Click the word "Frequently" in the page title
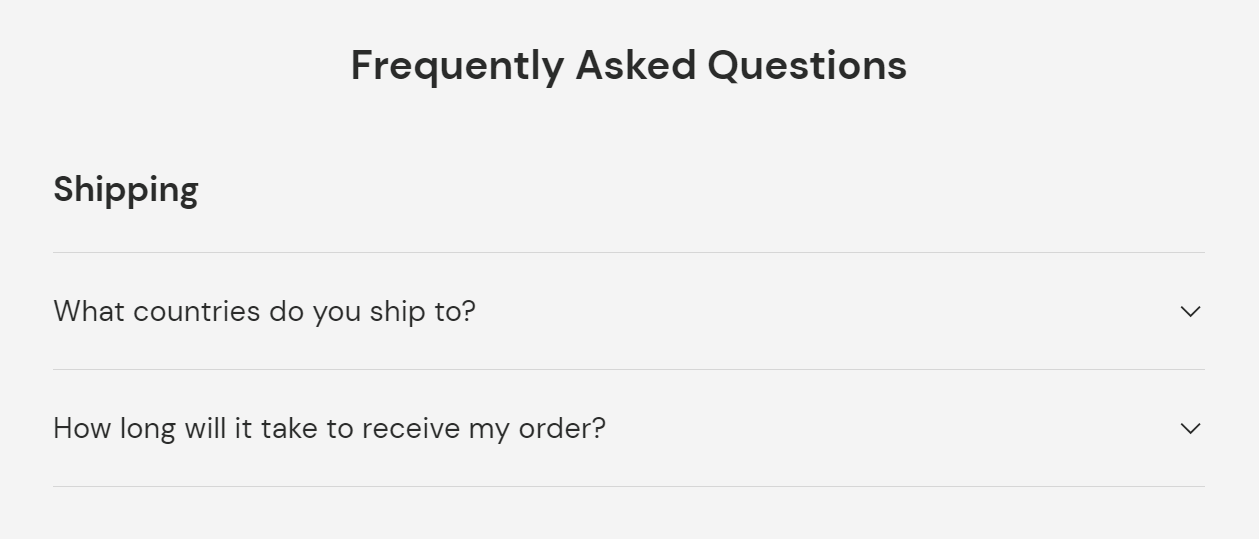Screen dimensions: 1259x539 click(x=457, y=66)
